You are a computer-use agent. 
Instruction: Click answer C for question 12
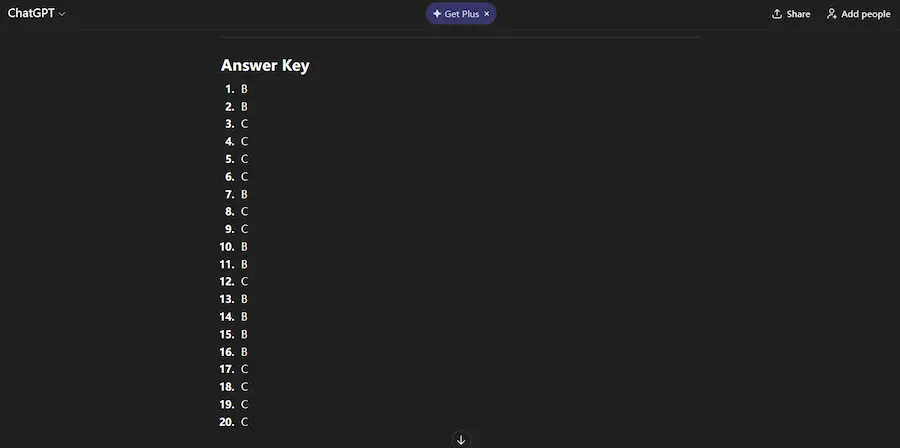(x=244, y=282)
